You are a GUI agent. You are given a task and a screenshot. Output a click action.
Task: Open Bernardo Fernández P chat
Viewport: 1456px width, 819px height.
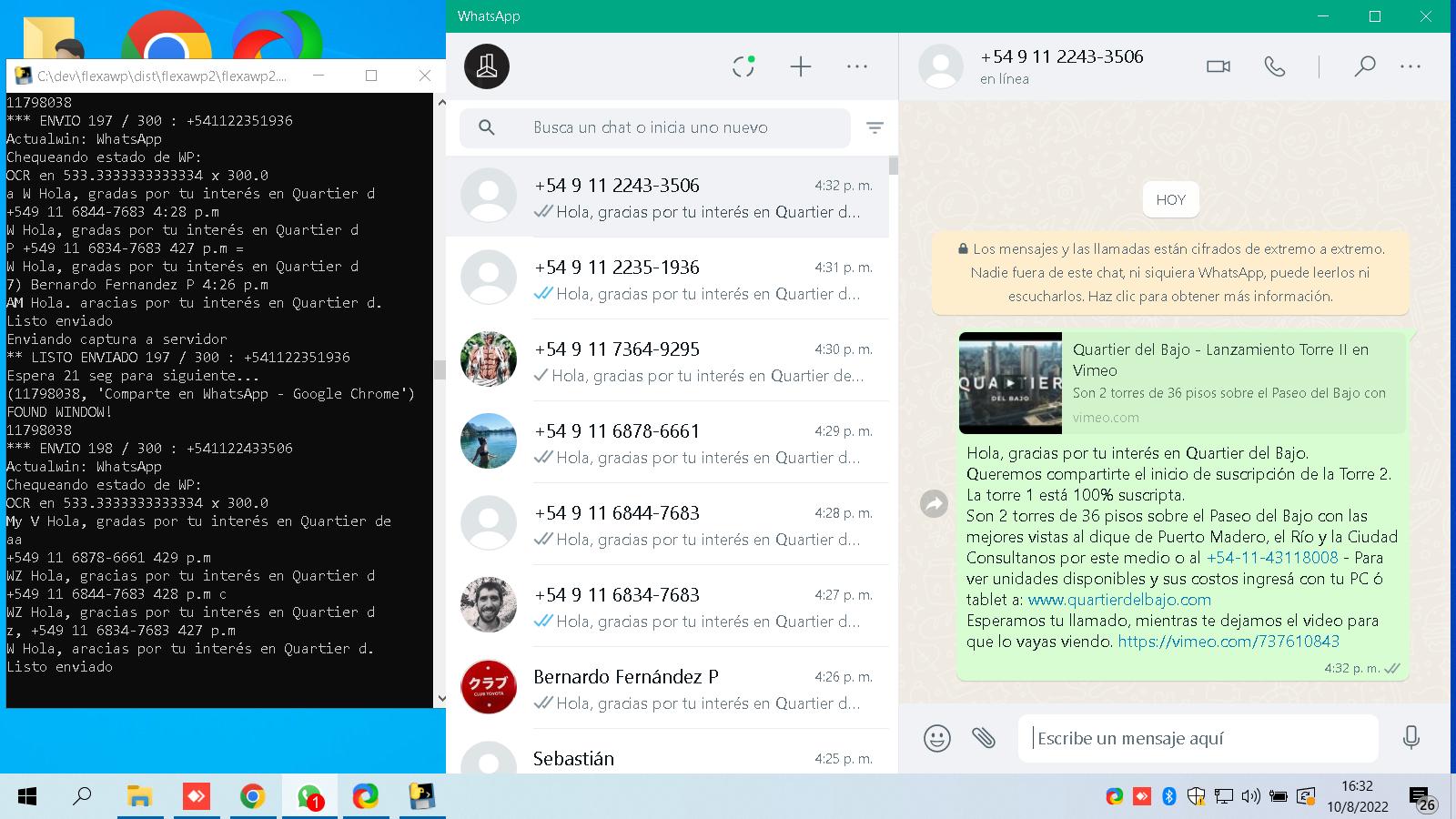coord(668,688)
